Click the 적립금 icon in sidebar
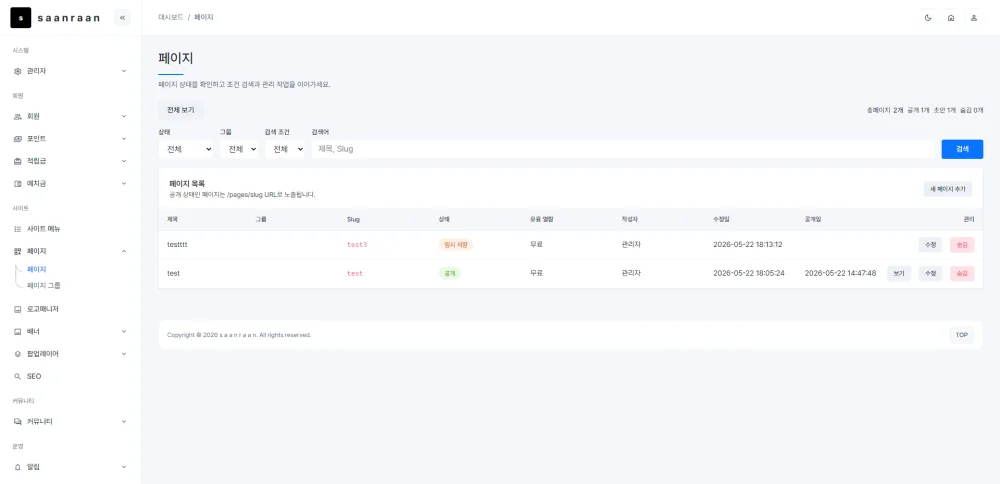 point(18,161)
